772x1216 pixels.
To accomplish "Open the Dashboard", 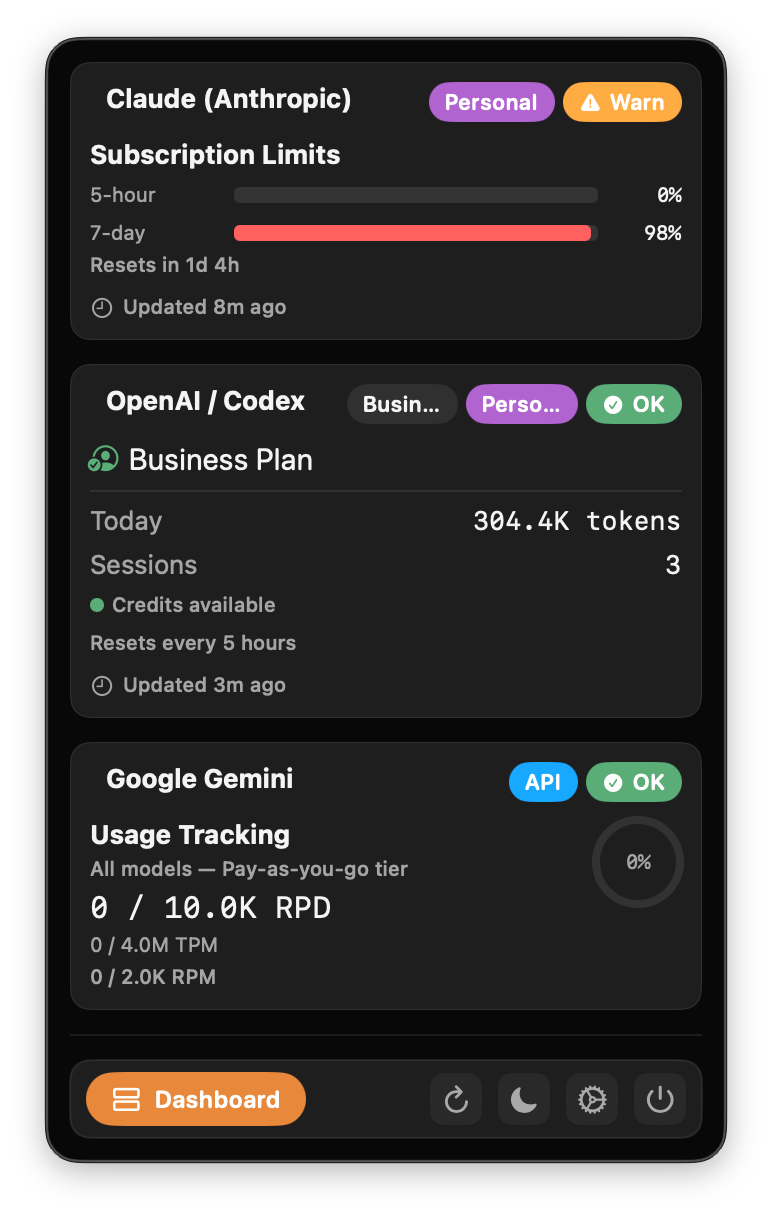I will point(195,1099).
